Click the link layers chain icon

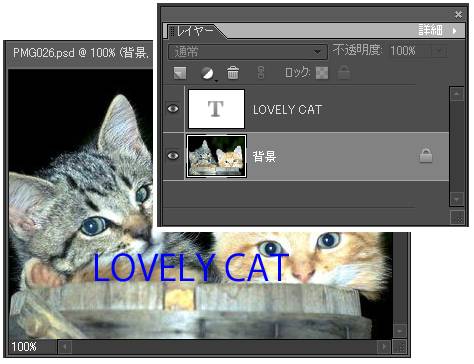point(261,72)
